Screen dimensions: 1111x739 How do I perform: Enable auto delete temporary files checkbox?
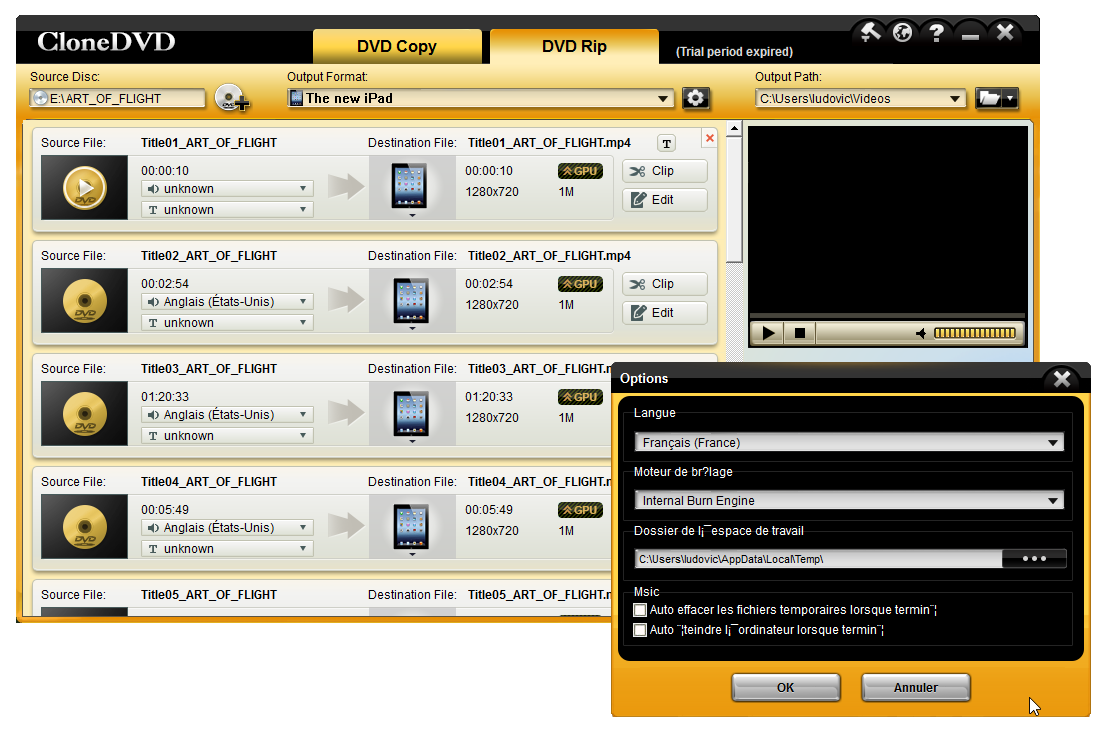pos(640,610)
